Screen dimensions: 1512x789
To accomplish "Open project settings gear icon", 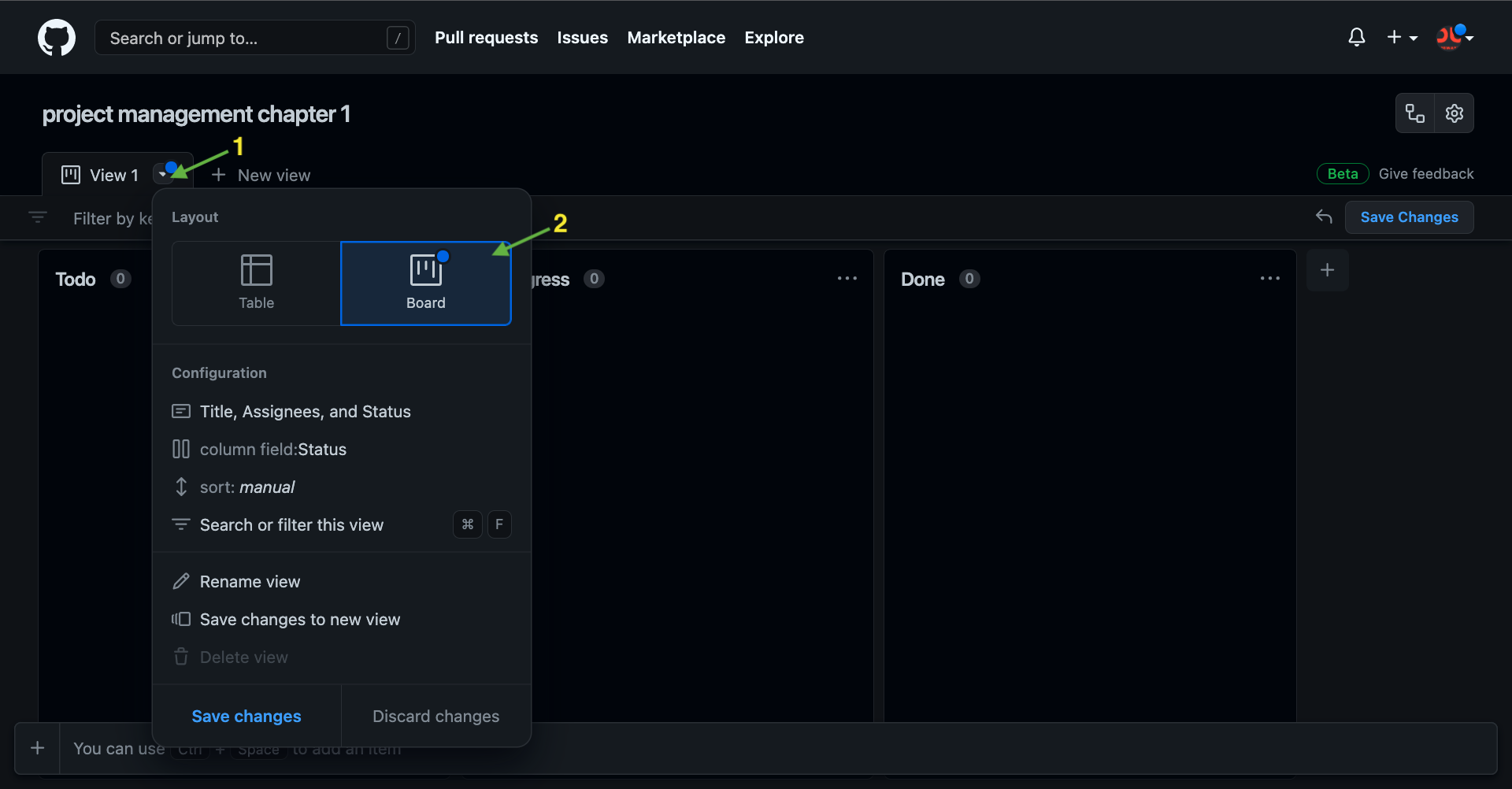I will (1454, 113).
